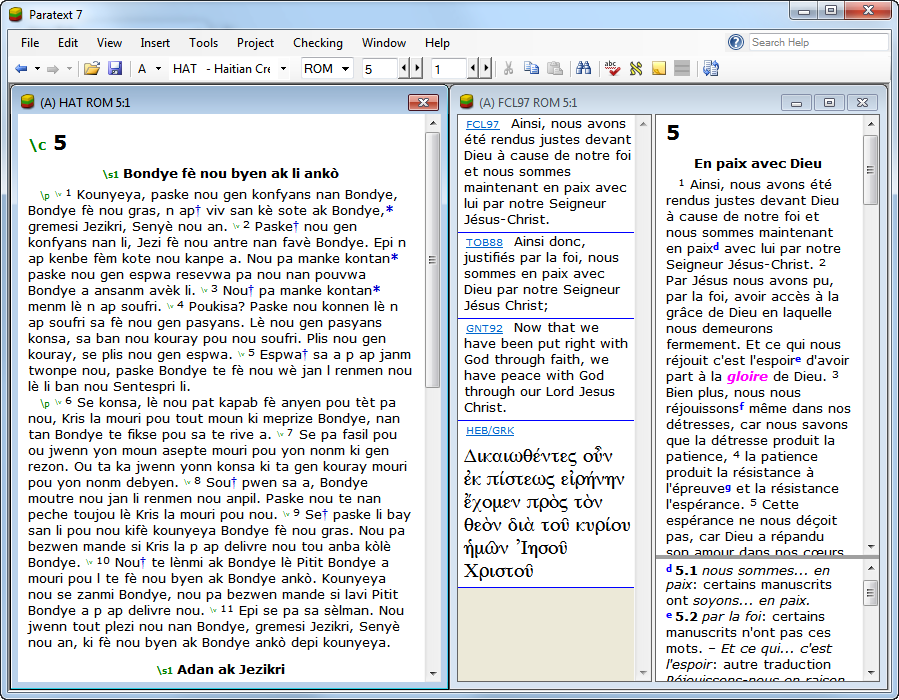The image size is (899, 700).
Task: Click heading 'En paix avec Dieu'
Action: [757, 163]
